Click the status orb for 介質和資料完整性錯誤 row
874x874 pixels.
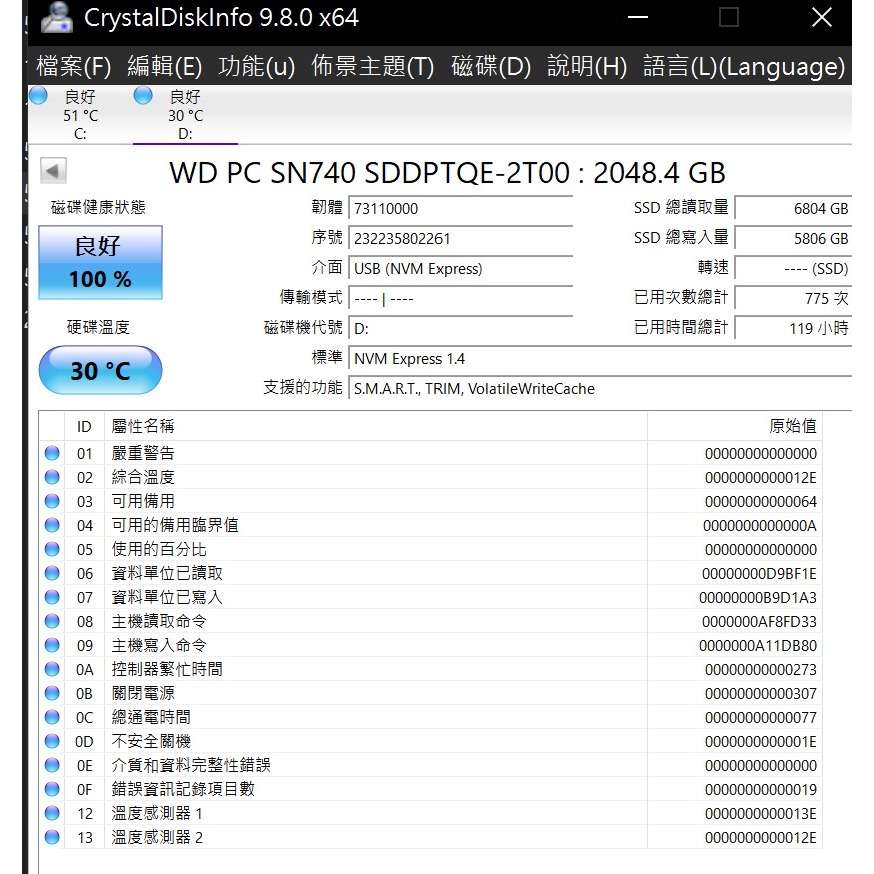pos(52,765)
